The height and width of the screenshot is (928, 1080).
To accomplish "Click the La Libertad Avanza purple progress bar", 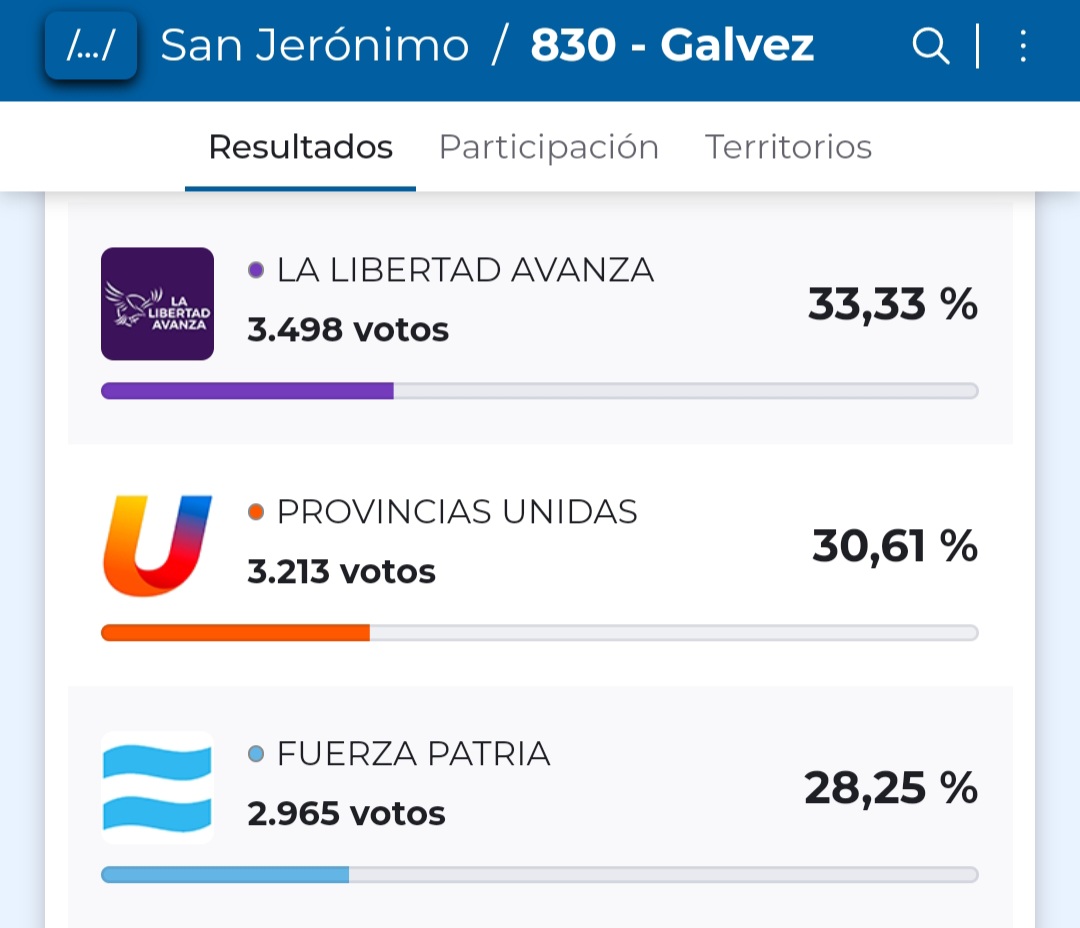I will pos(247,391).
